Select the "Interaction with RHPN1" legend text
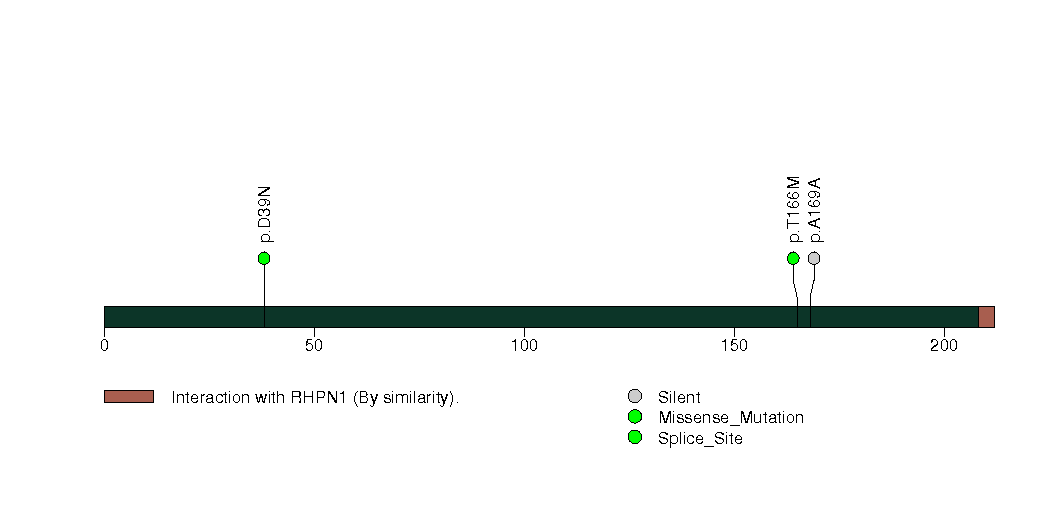Image resolution: width=1047 pixels, height=524 pixels. (315, 397)
